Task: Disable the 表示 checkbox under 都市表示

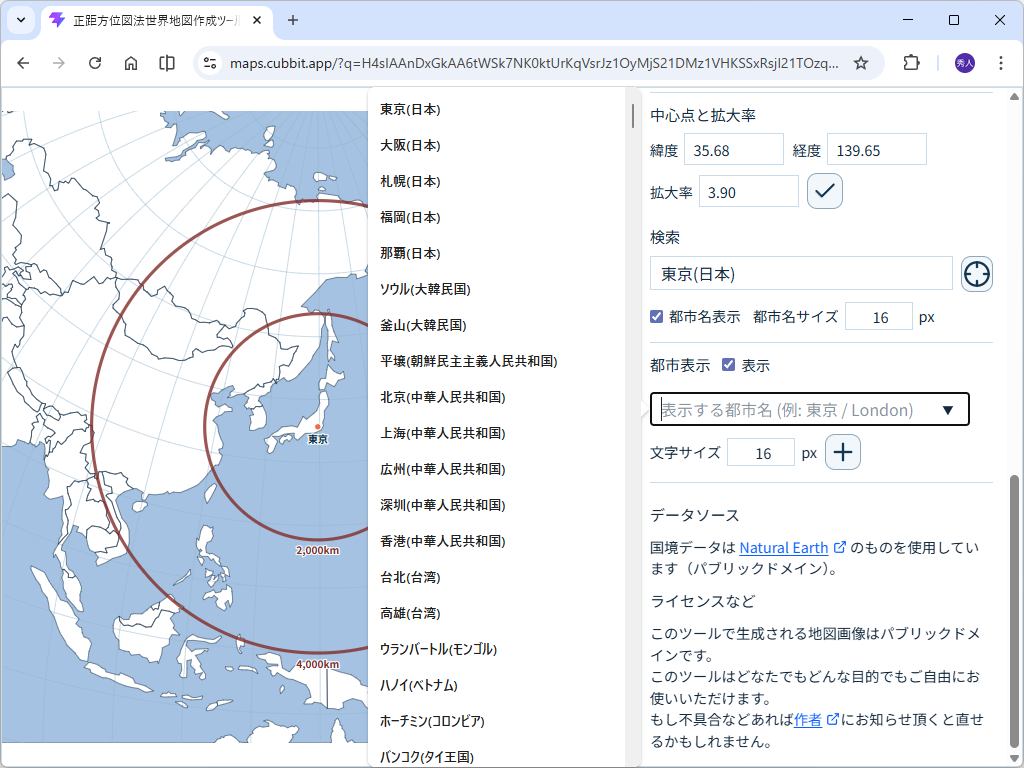Action: pyautogui.click(x=728, y=365)
